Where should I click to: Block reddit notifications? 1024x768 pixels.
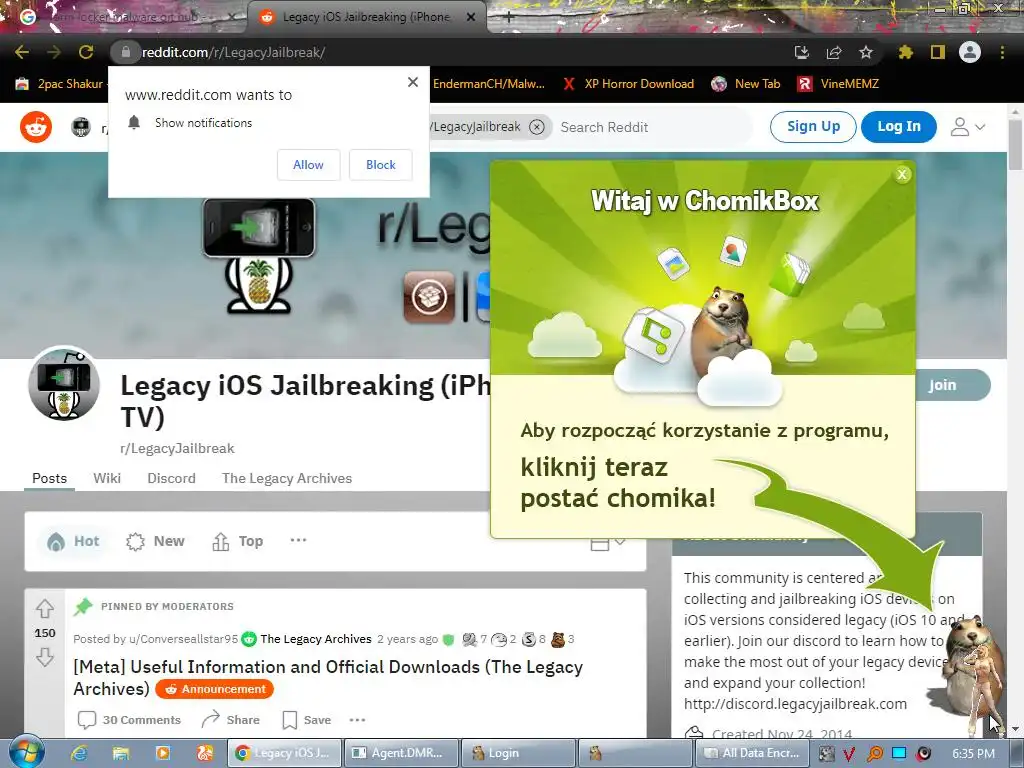(x=381, y=165)
